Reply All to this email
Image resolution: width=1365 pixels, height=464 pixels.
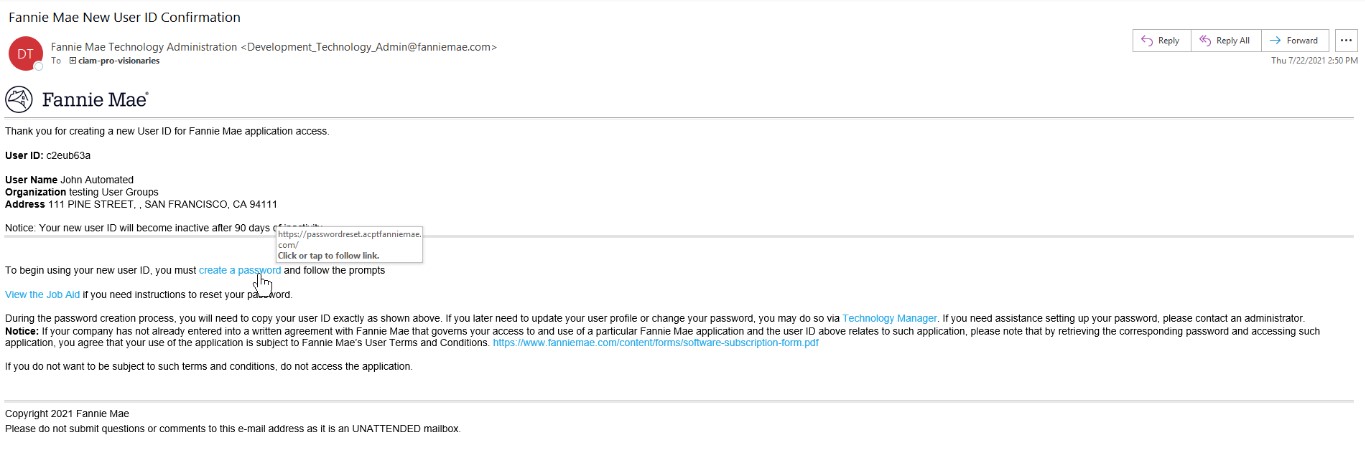tap(1224, 41)
